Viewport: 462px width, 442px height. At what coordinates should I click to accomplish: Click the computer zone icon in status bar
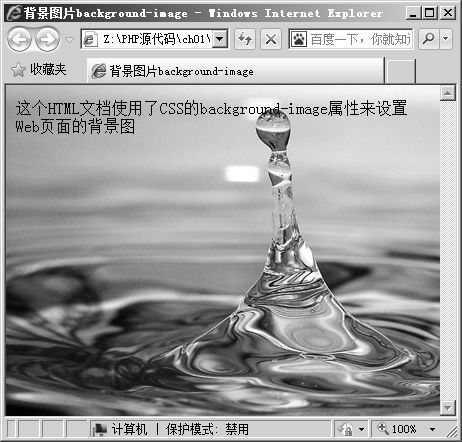100,429
